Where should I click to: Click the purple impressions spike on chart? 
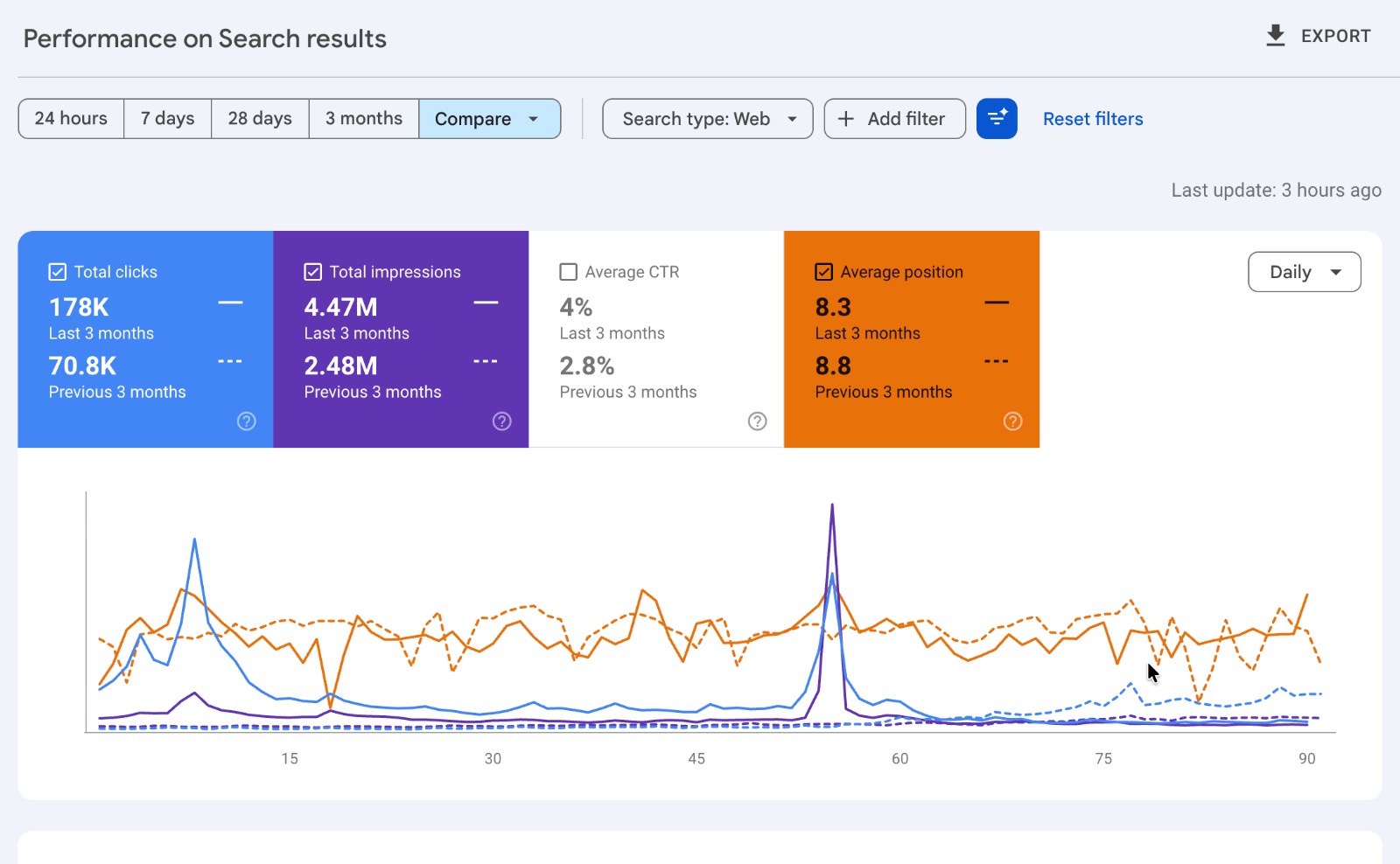click(832, 507)
